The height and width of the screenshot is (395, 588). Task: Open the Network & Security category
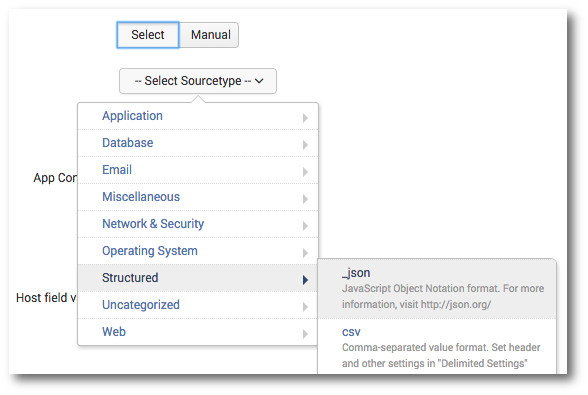(x=198, y=224)
